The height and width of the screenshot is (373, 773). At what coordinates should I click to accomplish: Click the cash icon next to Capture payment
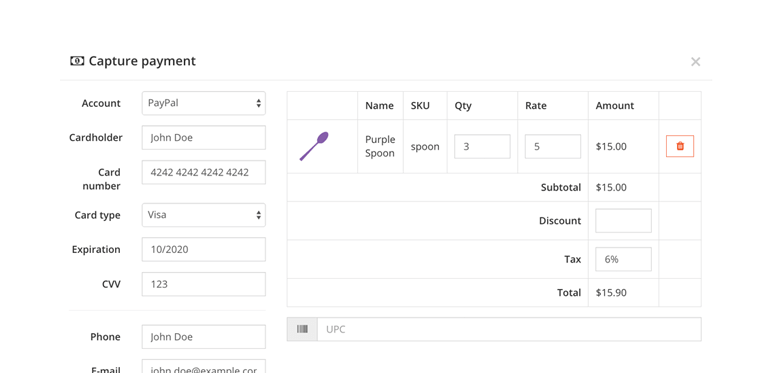[x=77, y=61]
